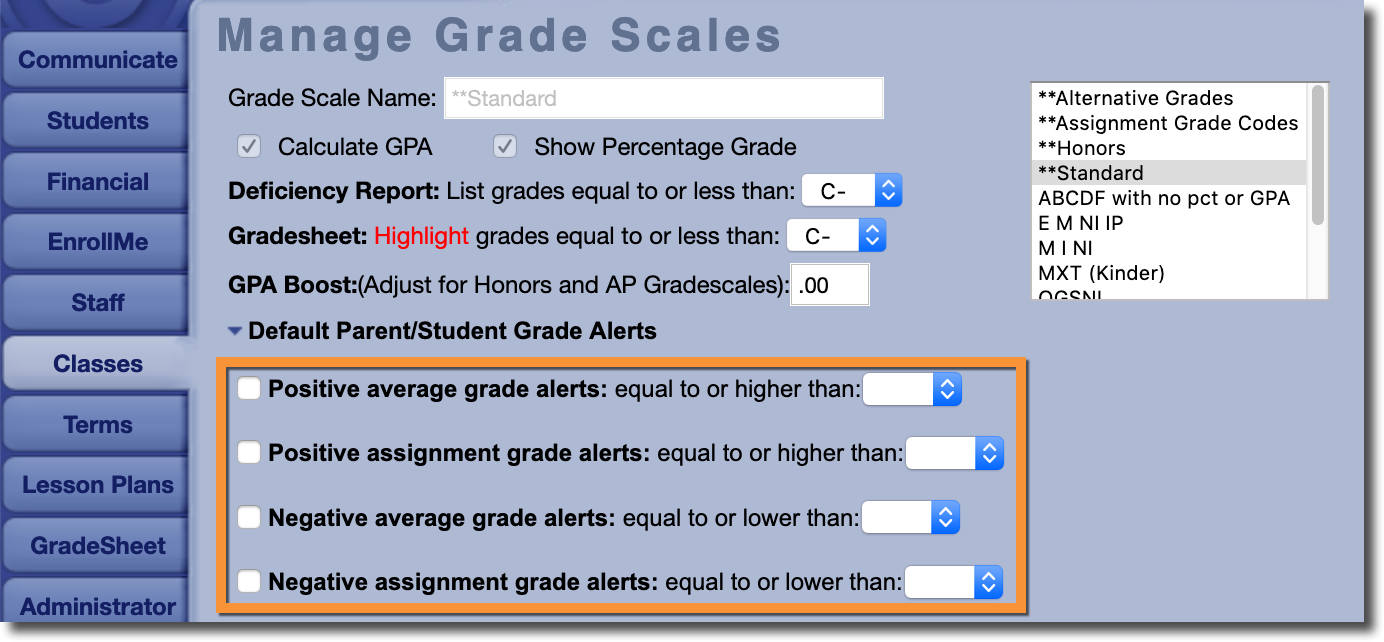Click the GPA Boost input field
The image size is (1384, 642).
tap(830, 285)
